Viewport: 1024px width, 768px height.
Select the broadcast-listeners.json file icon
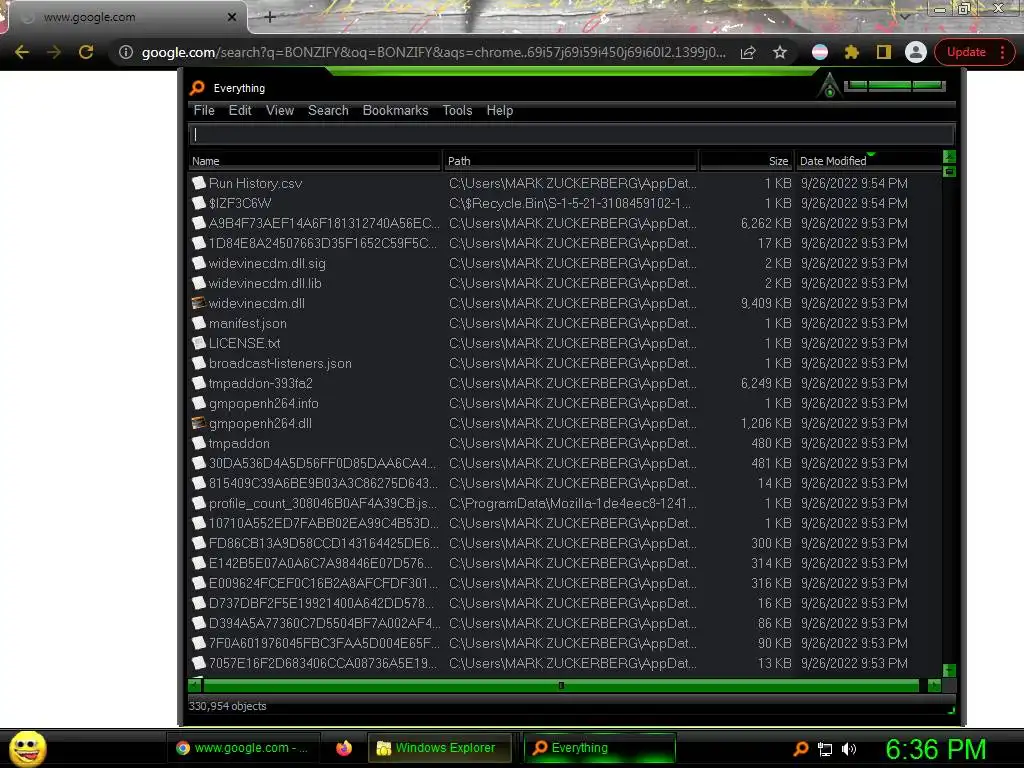tap(199, 363)
